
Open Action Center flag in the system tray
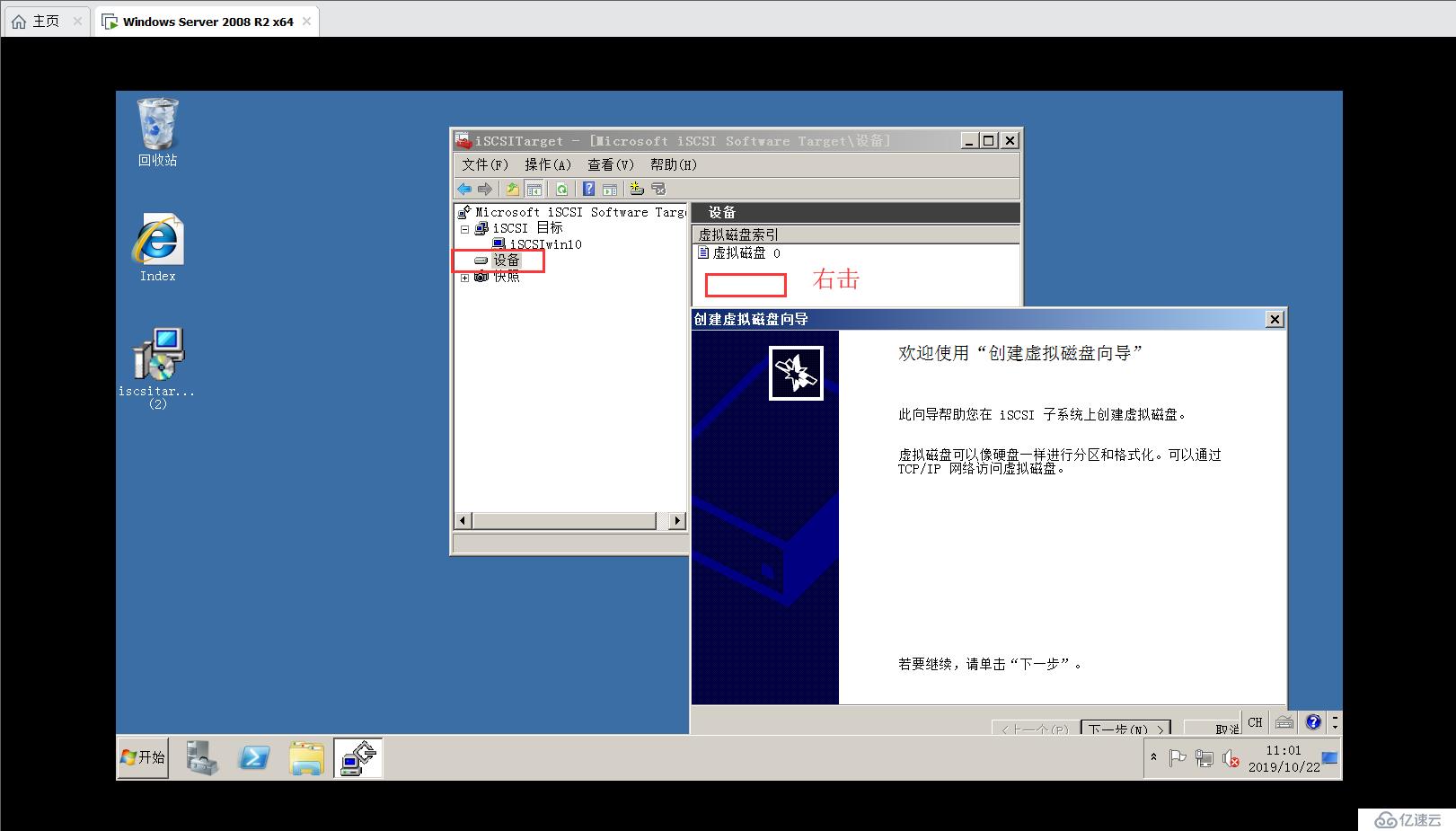click(1178, 758)
